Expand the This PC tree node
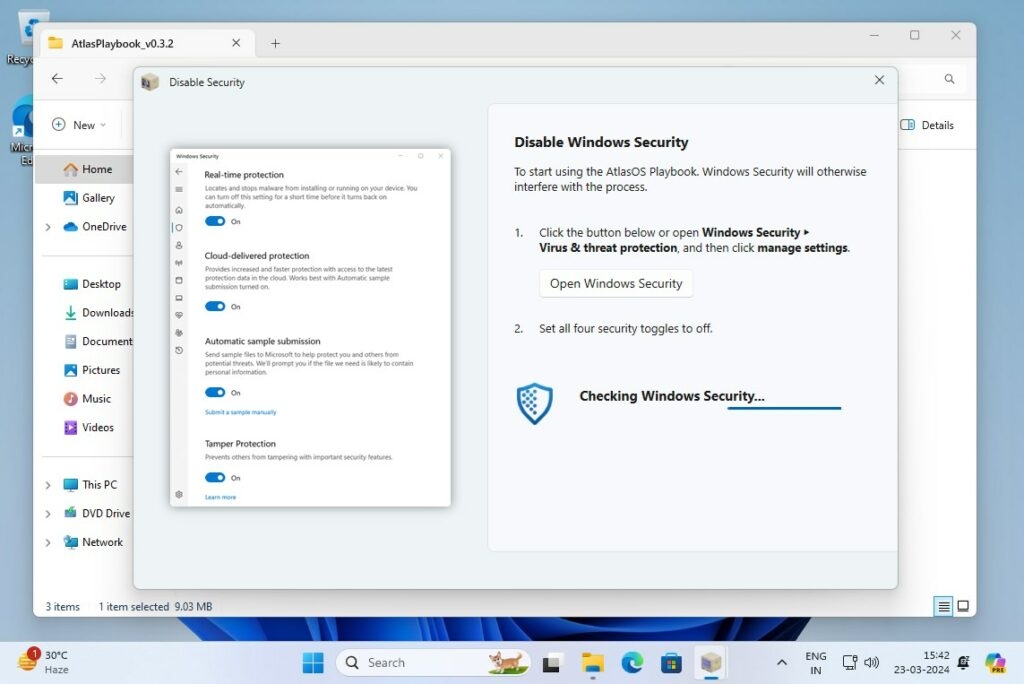 click(47, 485)
